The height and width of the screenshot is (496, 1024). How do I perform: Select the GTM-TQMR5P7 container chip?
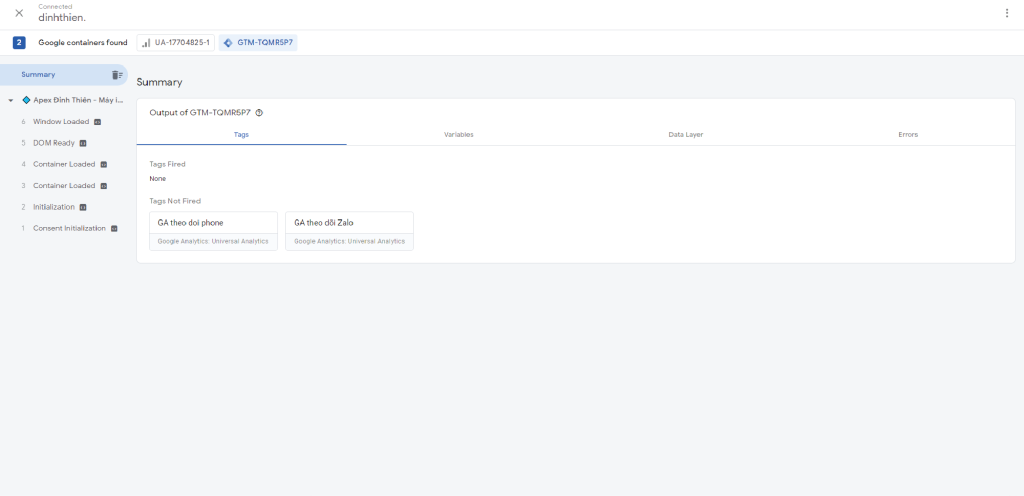point(258,43)
